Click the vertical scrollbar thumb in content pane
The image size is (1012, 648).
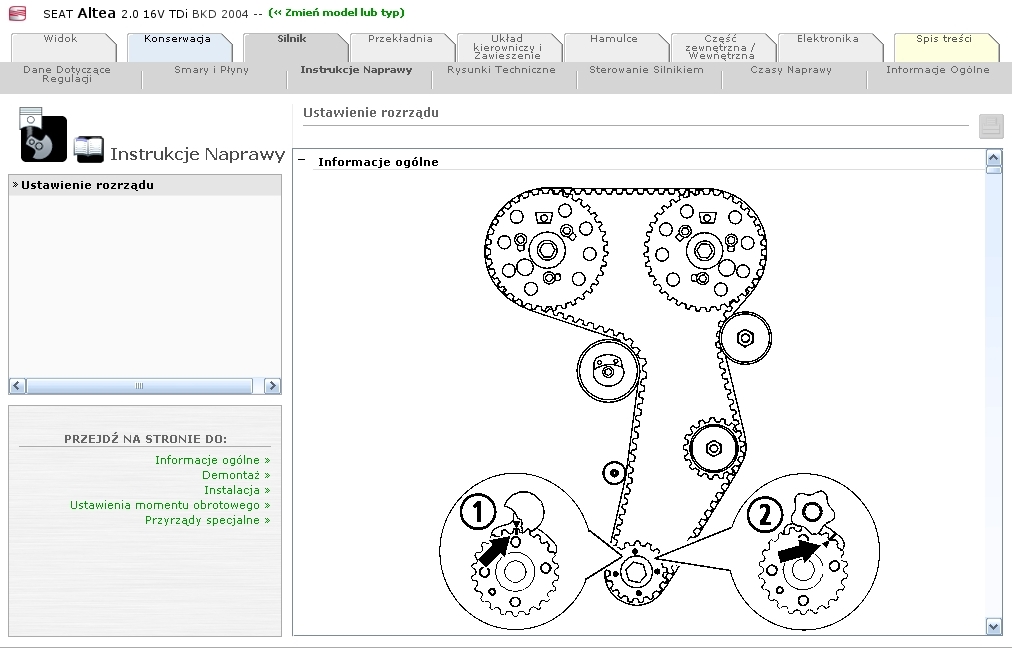coord(993,170)
